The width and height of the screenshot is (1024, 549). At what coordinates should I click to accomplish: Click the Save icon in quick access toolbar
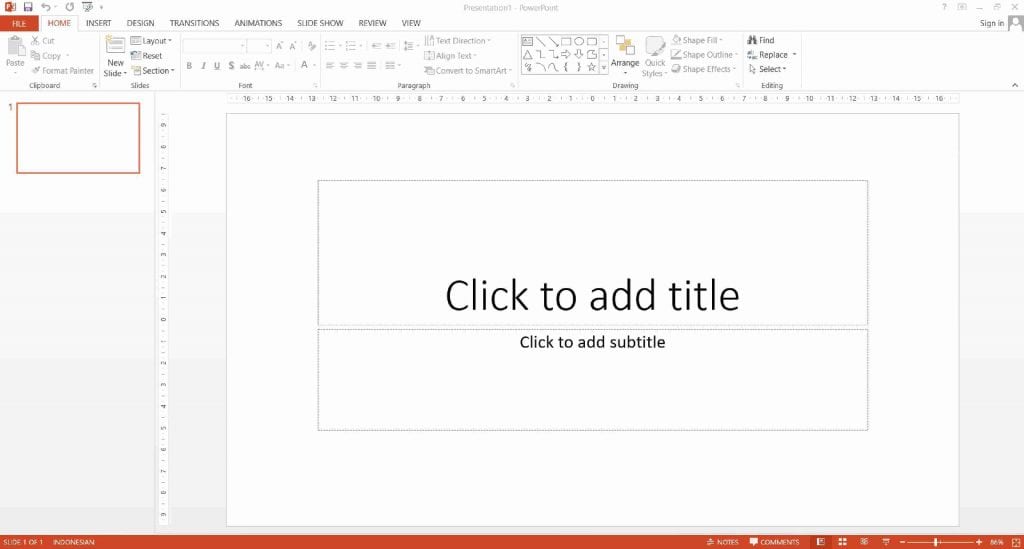(x=27, y=7)
